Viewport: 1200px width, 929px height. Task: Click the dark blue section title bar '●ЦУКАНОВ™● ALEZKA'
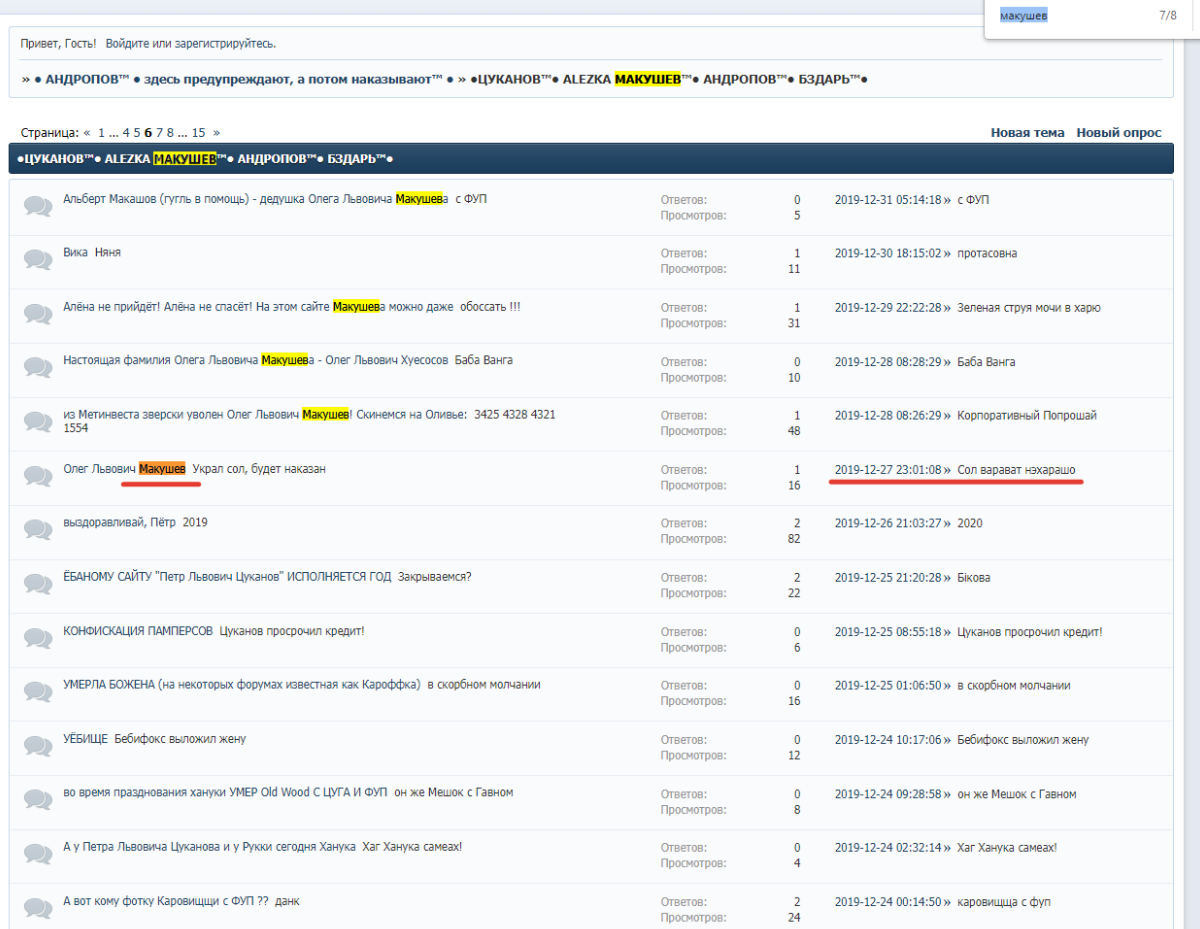click(591, 159)
